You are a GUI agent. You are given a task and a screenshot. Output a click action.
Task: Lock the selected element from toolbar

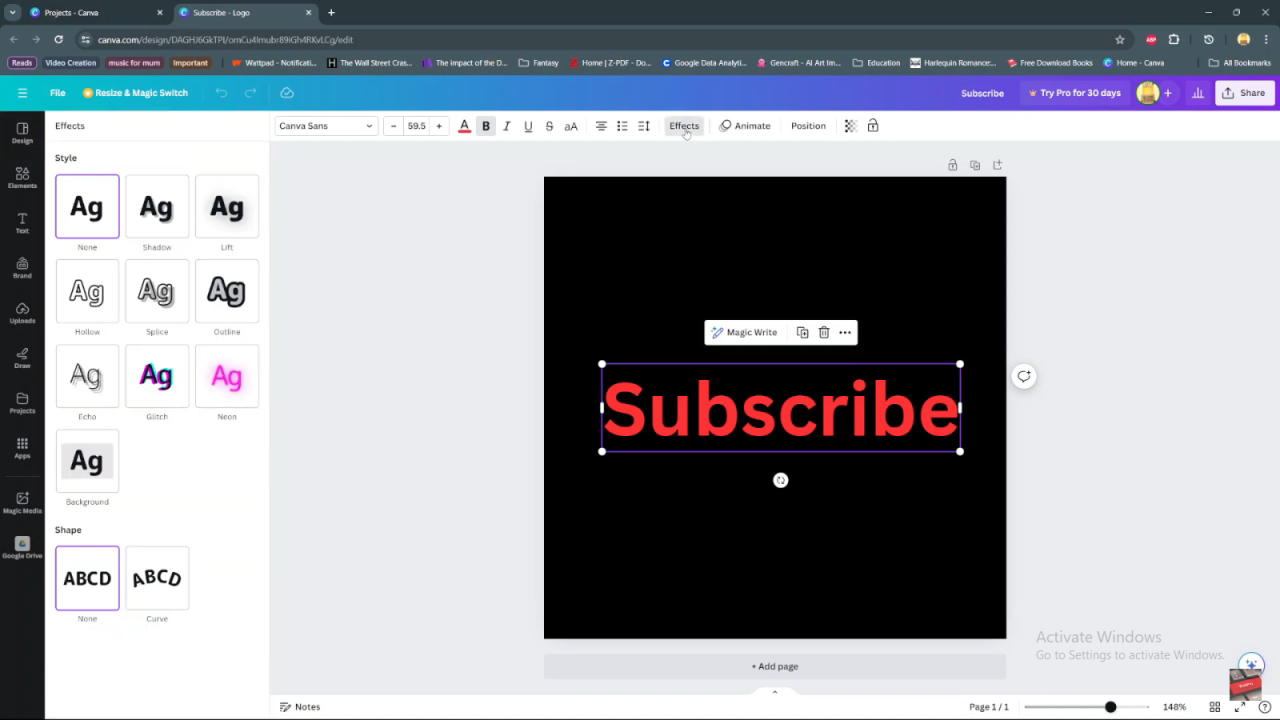[873, 126]
